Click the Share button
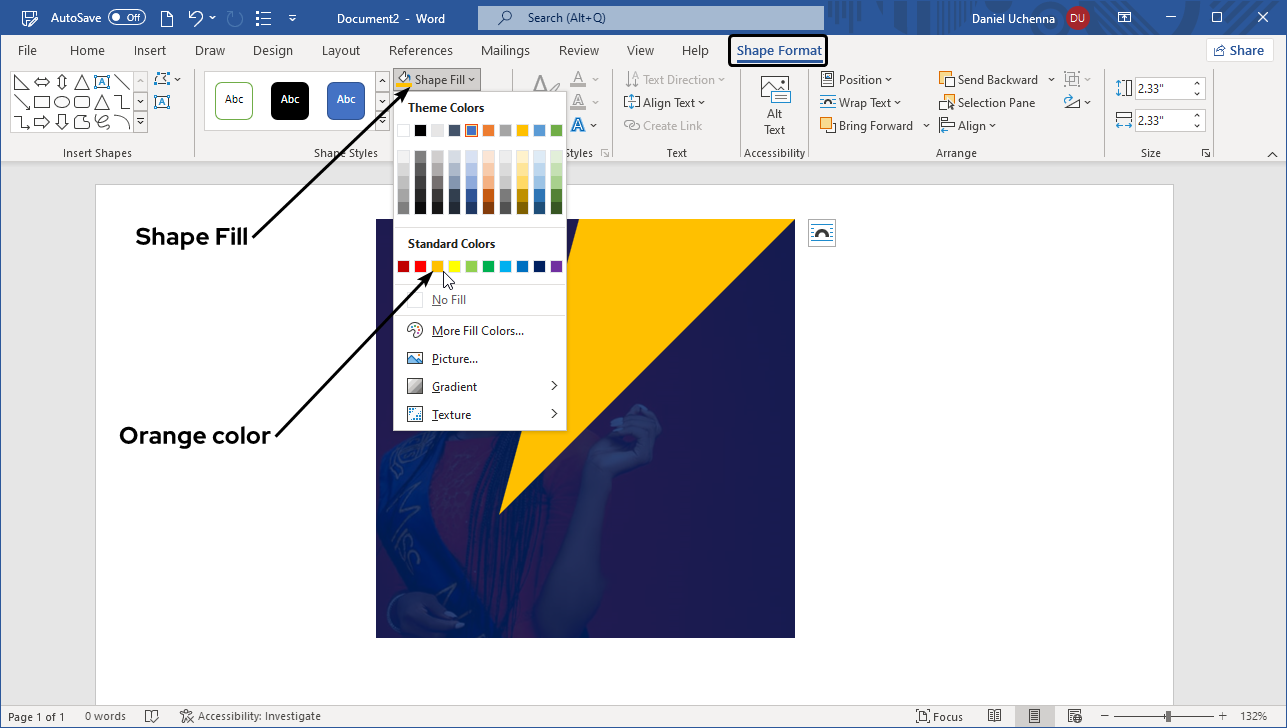The image size is (1287, 728). click(1238, 51)
